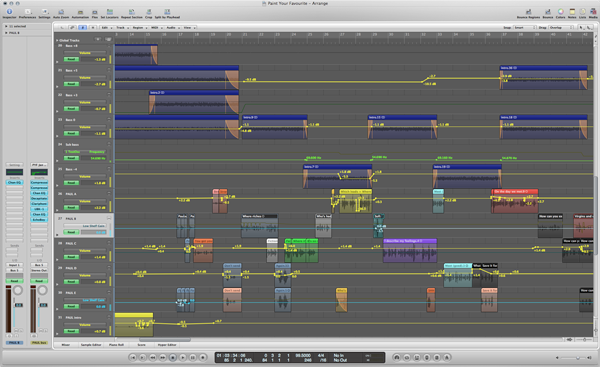Click the PAUL B channel strip fader
Viewport: 600px width, 367px height.
pyautogui.click(x=19, y=305)
